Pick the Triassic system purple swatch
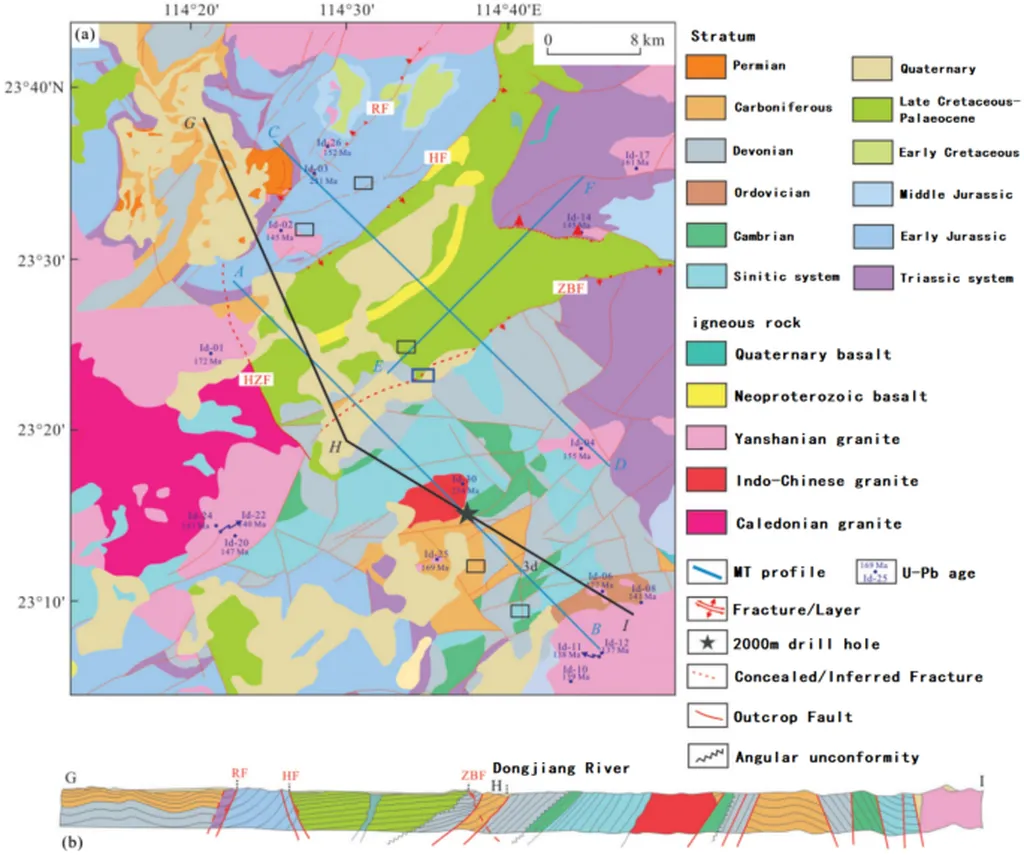1024x855 pixels. coord(869,277)
